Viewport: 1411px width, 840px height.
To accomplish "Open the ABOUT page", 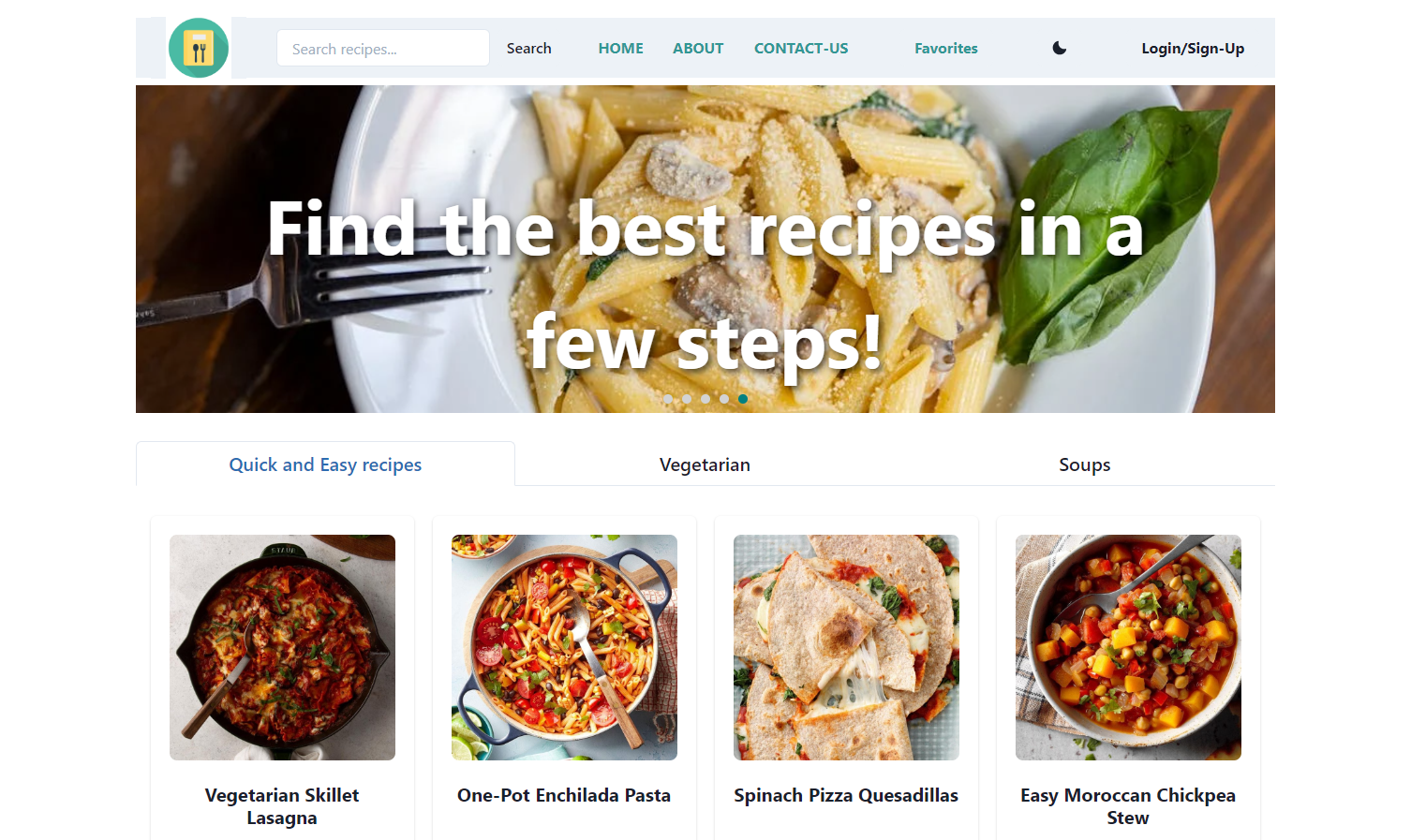I will [698, 48].
